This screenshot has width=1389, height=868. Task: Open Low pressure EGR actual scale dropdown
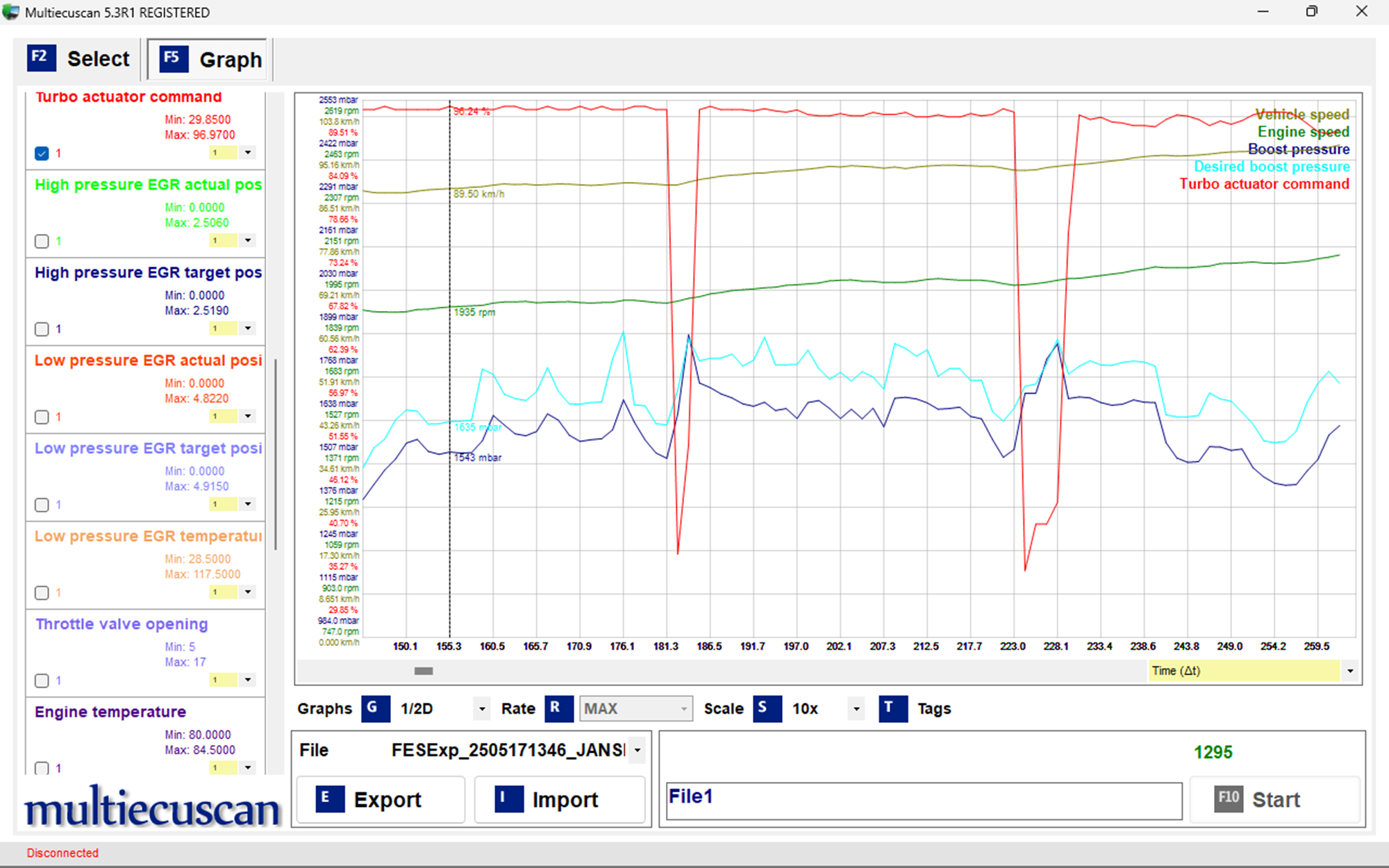[248, 416]
